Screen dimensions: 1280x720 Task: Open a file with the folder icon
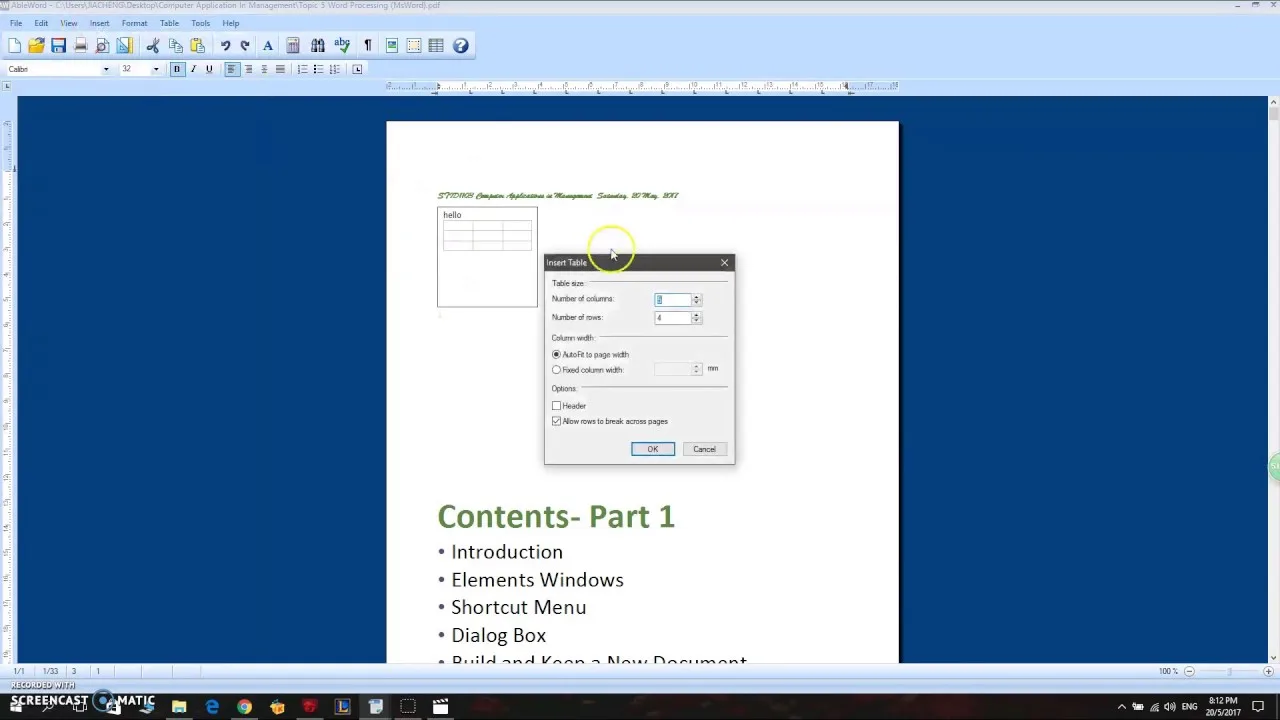coord(36,45)
